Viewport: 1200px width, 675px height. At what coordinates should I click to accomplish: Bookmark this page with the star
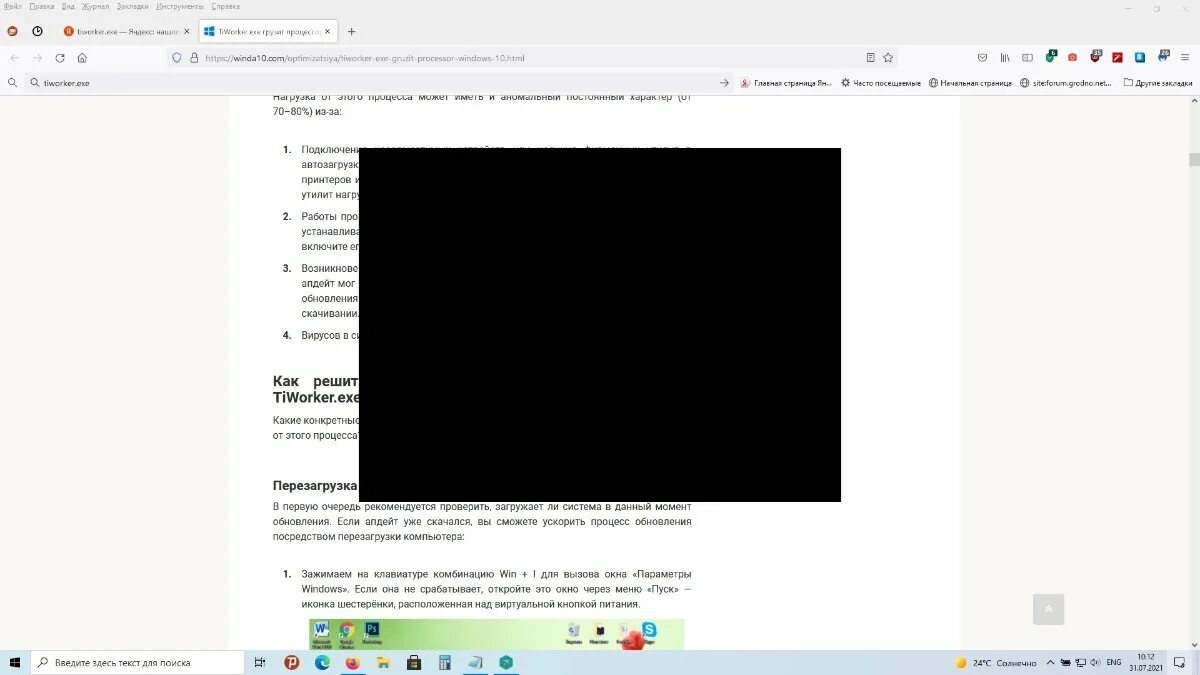[888, 58]
